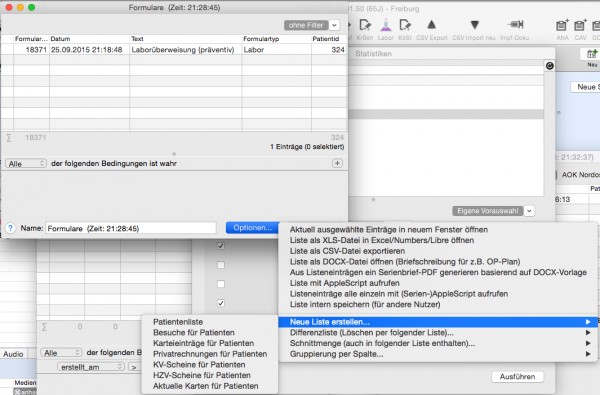Click the Name text field for the list
Viewport: 600px width, 395px height.
click(131, 229)
